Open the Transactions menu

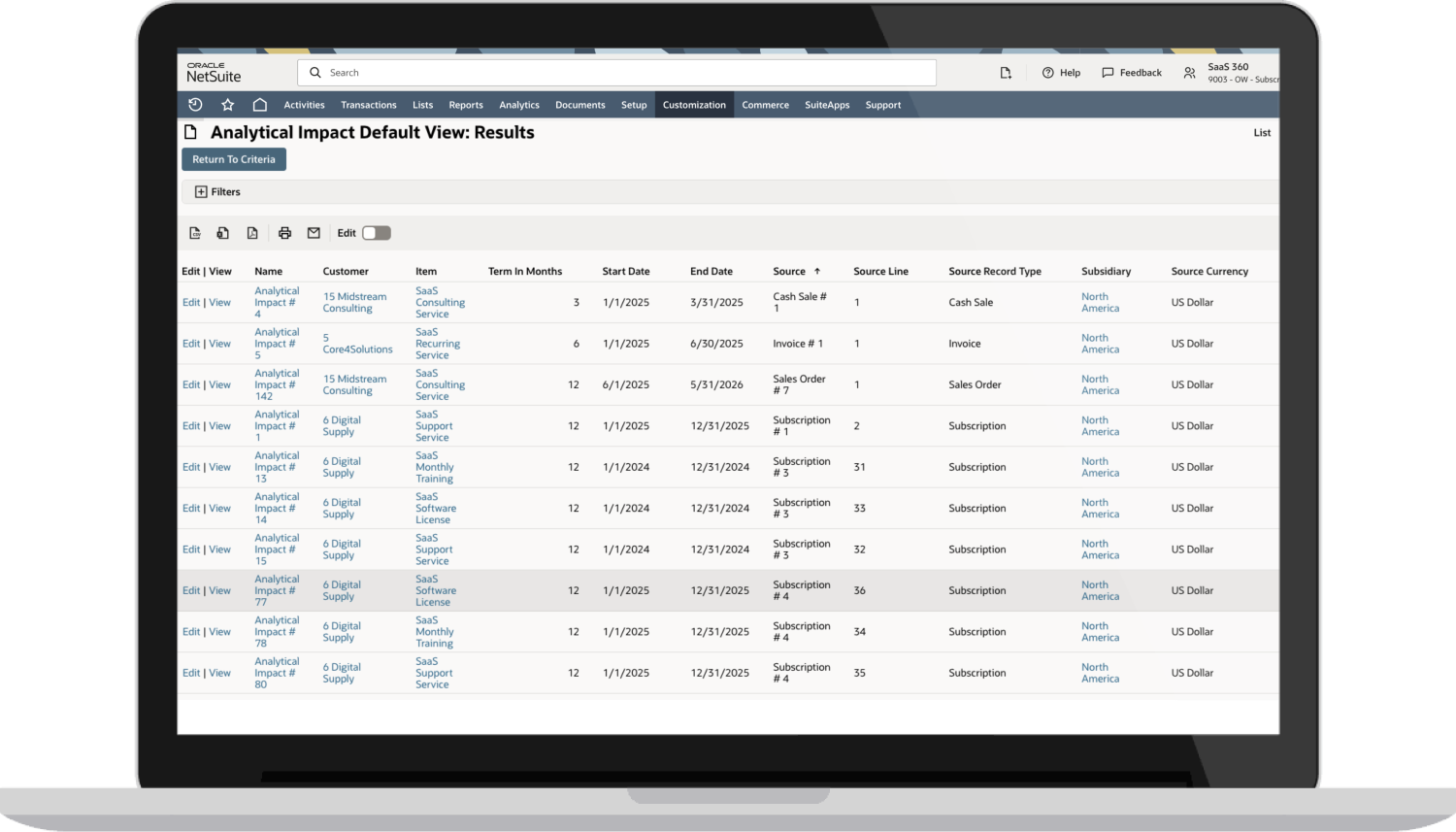(x=368, y=105)
